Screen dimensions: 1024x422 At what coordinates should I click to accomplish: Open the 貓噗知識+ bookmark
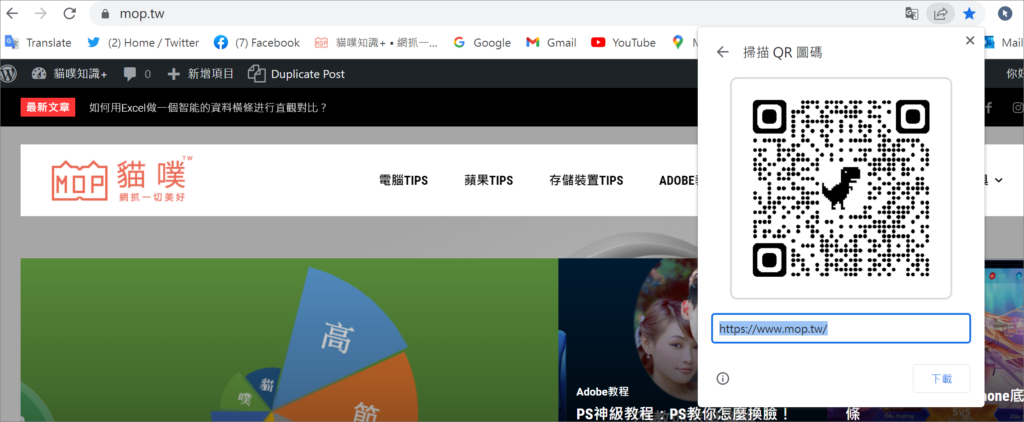point(376,42)
